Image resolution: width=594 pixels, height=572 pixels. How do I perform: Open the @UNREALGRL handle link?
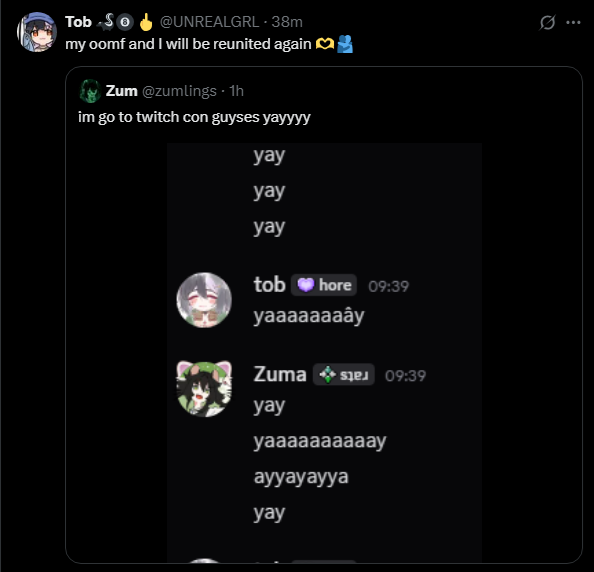pyautogui.click(x=209, y=22)
